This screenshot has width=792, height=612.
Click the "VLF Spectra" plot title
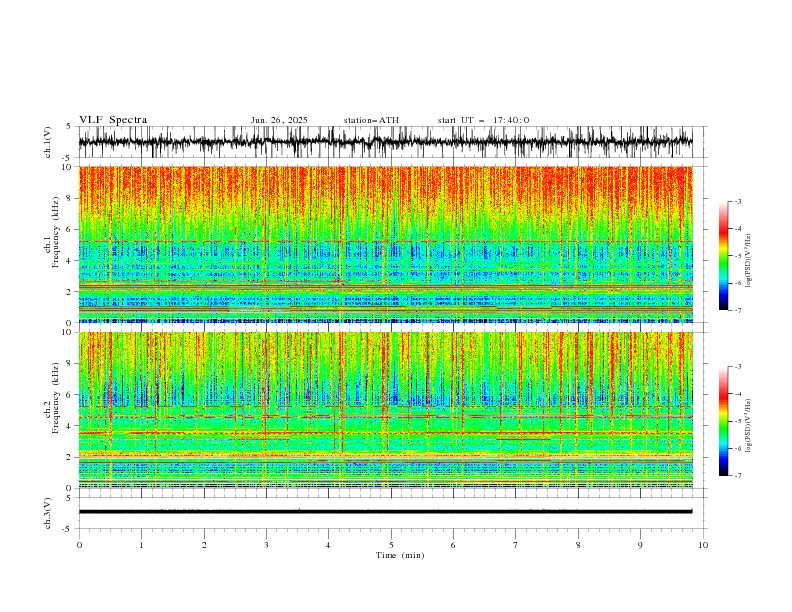(x=113, y=120)
